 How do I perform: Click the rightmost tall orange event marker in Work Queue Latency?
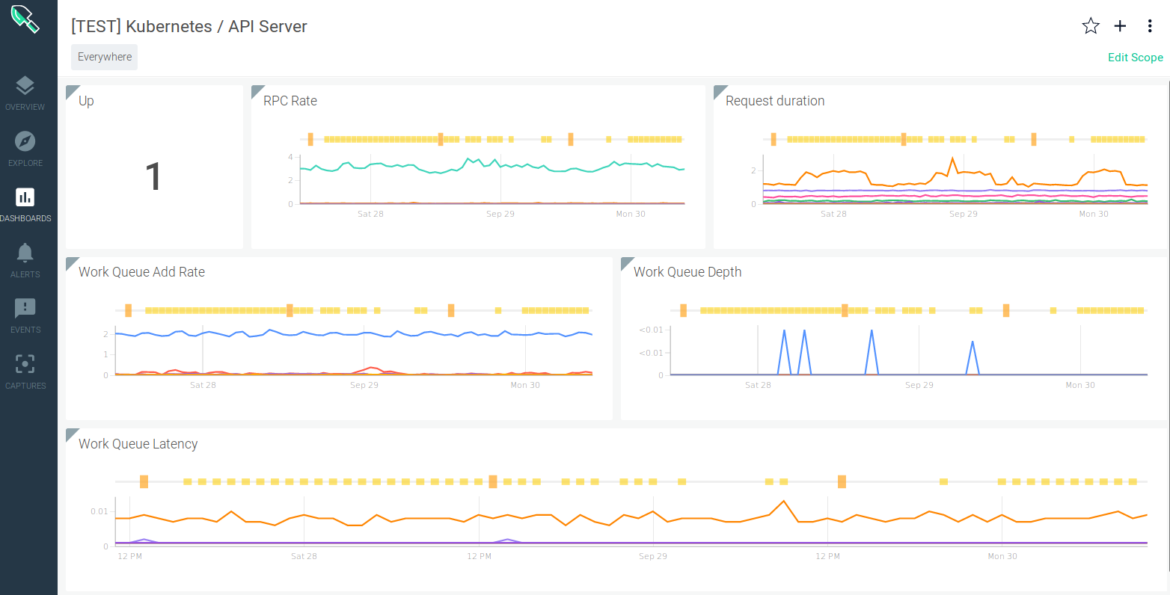click(x=842, y=482)
